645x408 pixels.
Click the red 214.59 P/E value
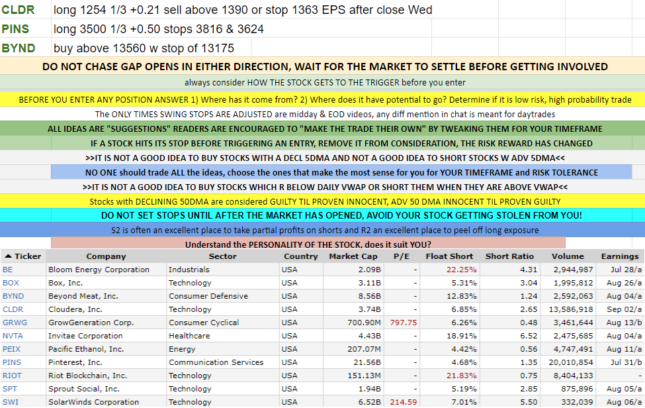pyautogui.click(x=403, y=402)
